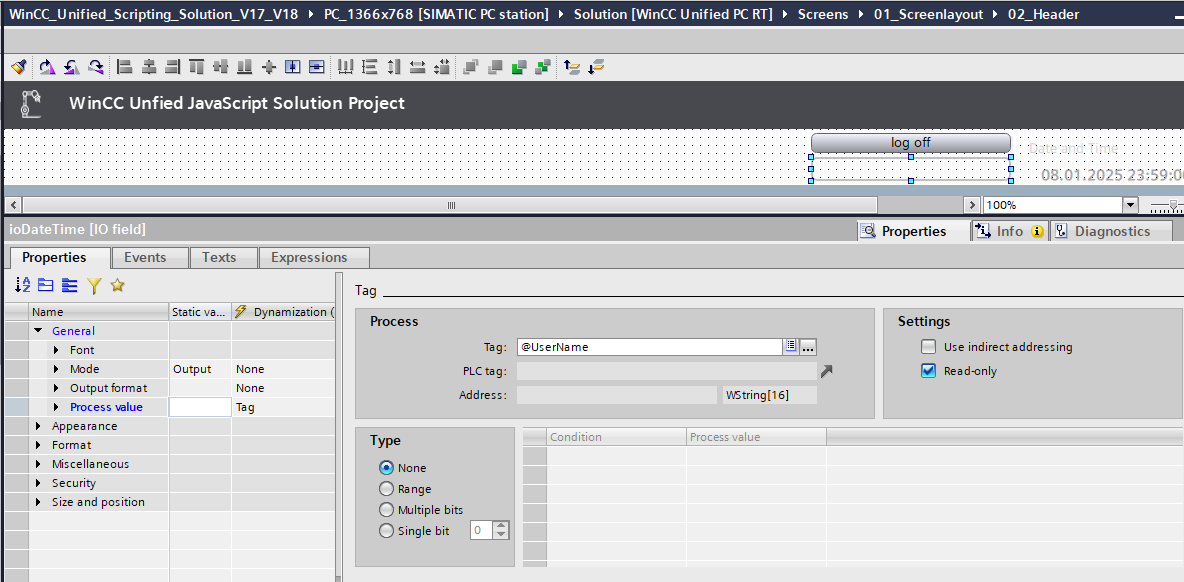
Task: Click the align top edges icon
Action: tap(197, 67)
